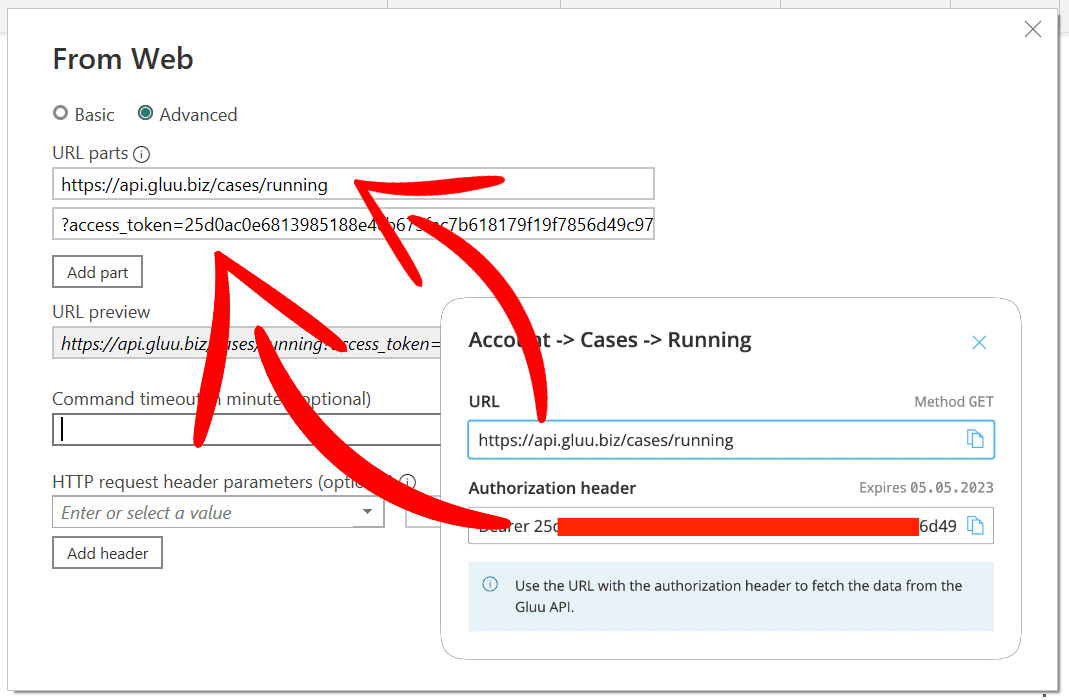The width and height of the screenshot is (1069, 700).
Task: Click the Add header button
Action: click(107, 552)
